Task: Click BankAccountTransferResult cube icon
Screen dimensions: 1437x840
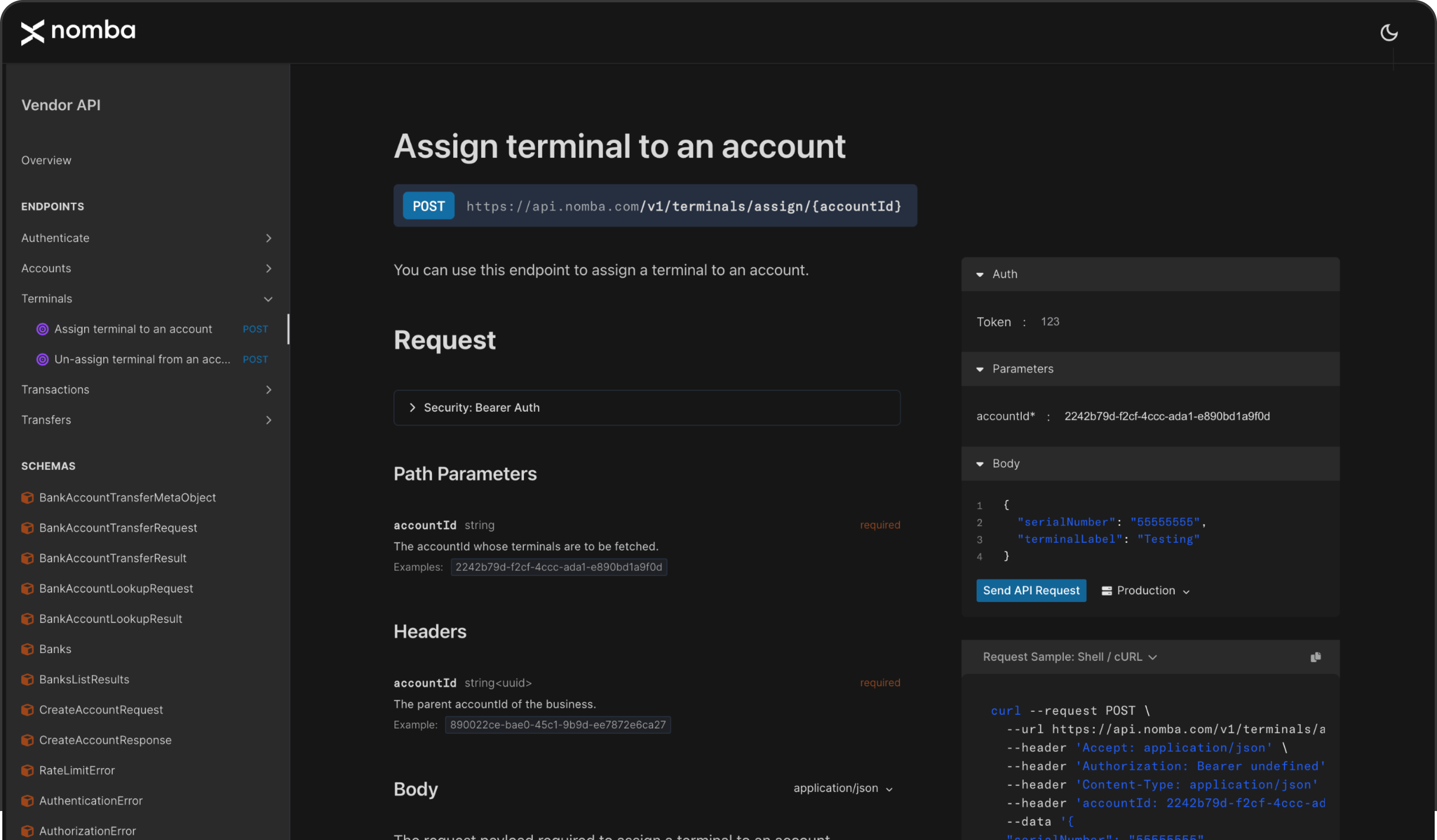Action: click(x=27, y=558)
